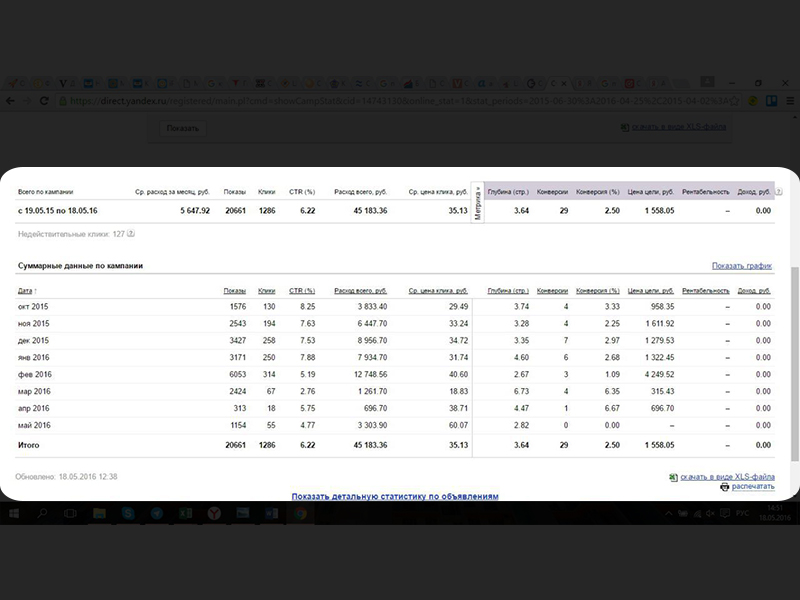Sort the table by the Дата column
800x600 pixels.
[x=25, y=291]
